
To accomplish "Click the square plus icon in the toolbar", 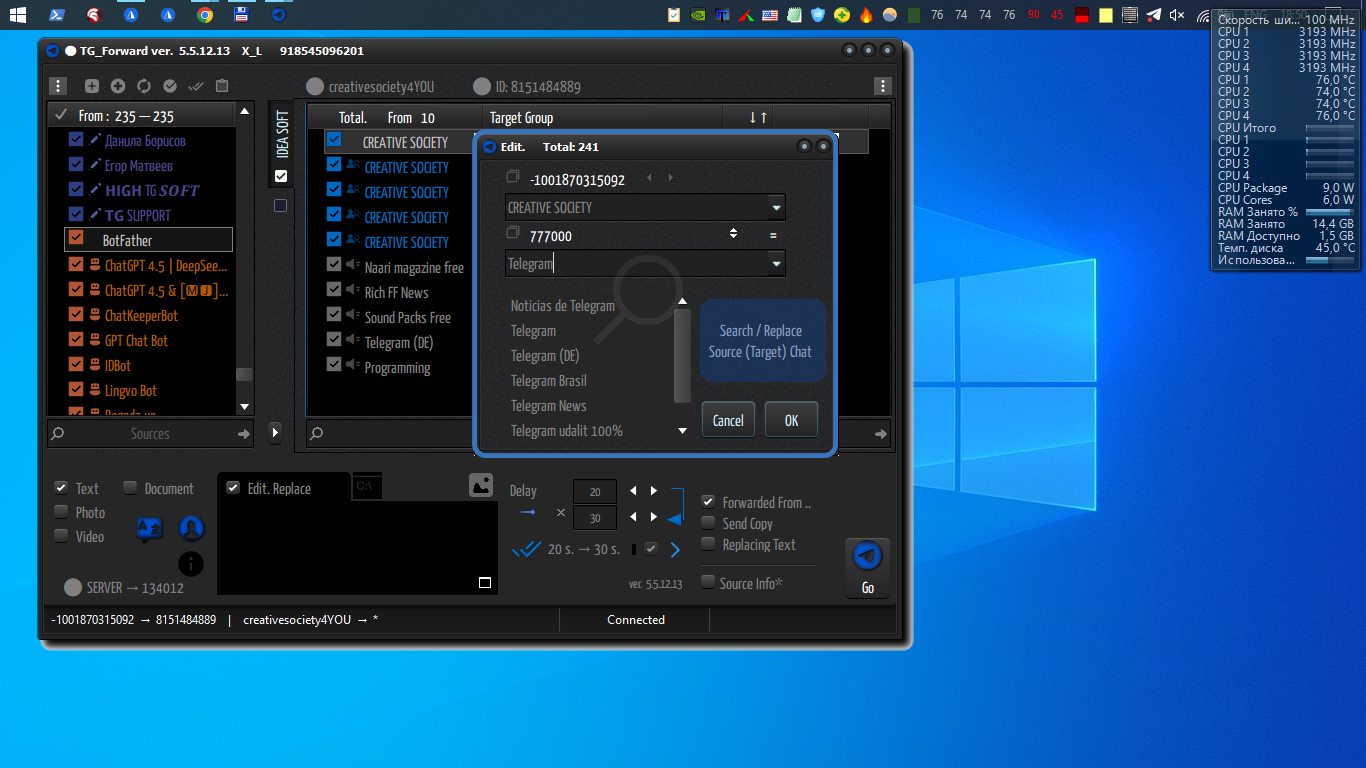I will (x=92, y=86).
